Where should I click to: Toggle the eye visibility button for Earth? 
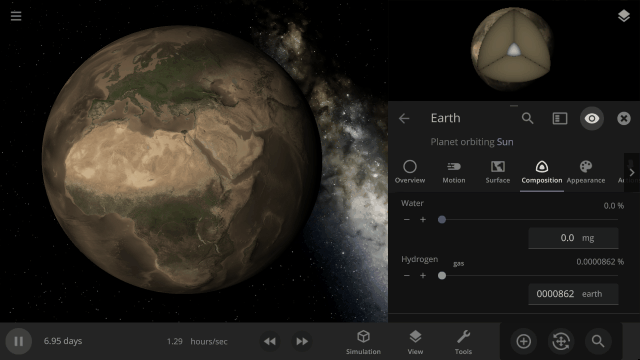coord(591,118)
